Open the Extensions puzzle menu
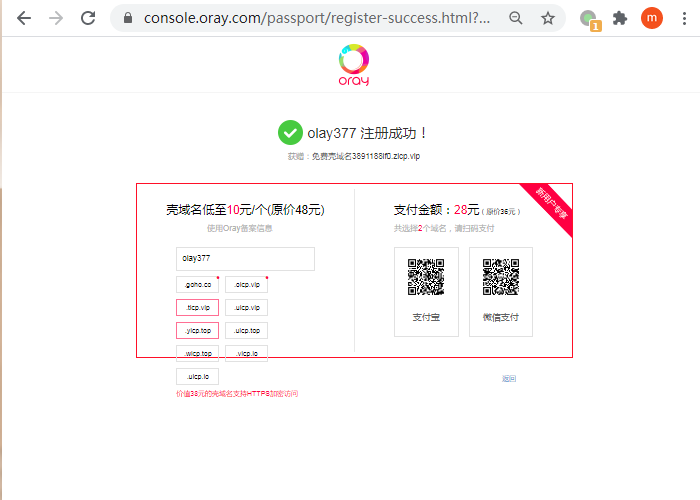The width and height of the screenshot is (700, 500). (x=620, y=18)
